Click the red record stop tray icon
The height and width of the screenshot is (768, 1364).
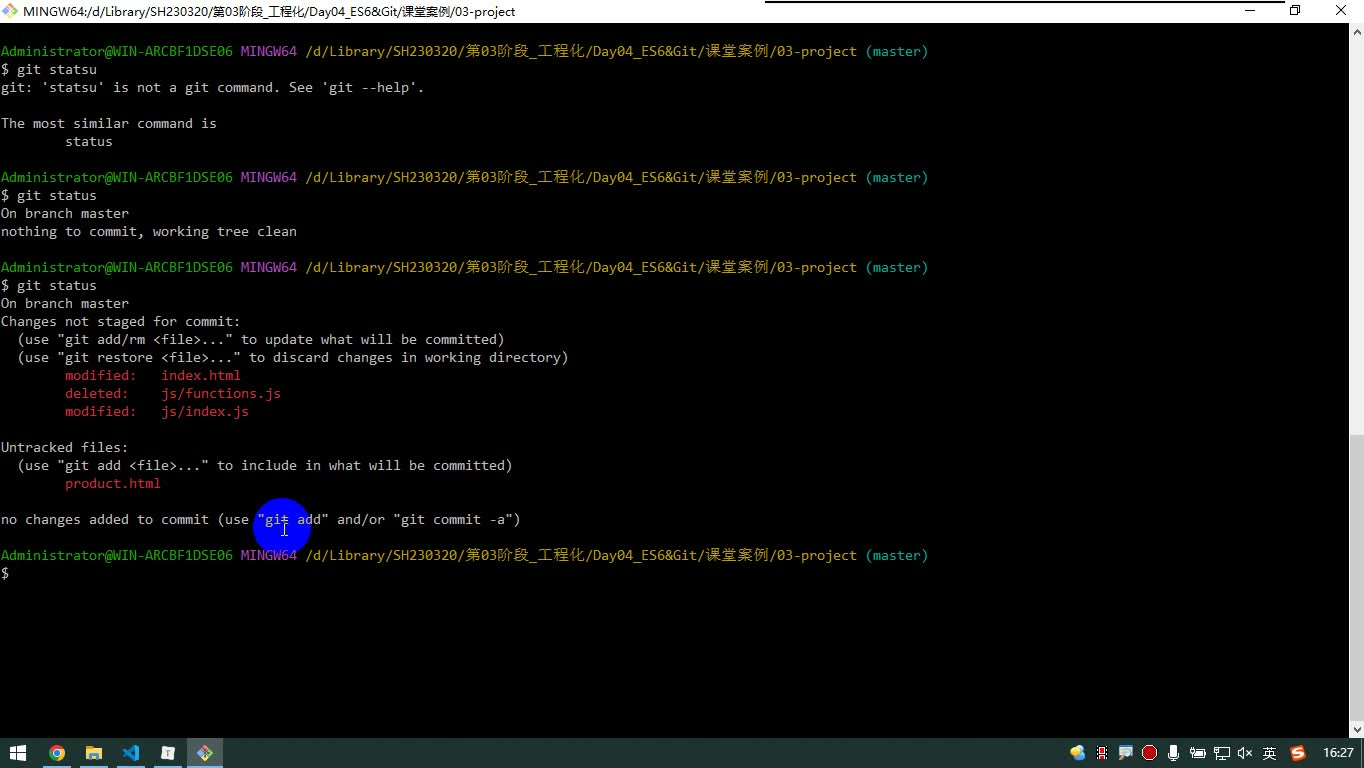tap(1149, 753)
